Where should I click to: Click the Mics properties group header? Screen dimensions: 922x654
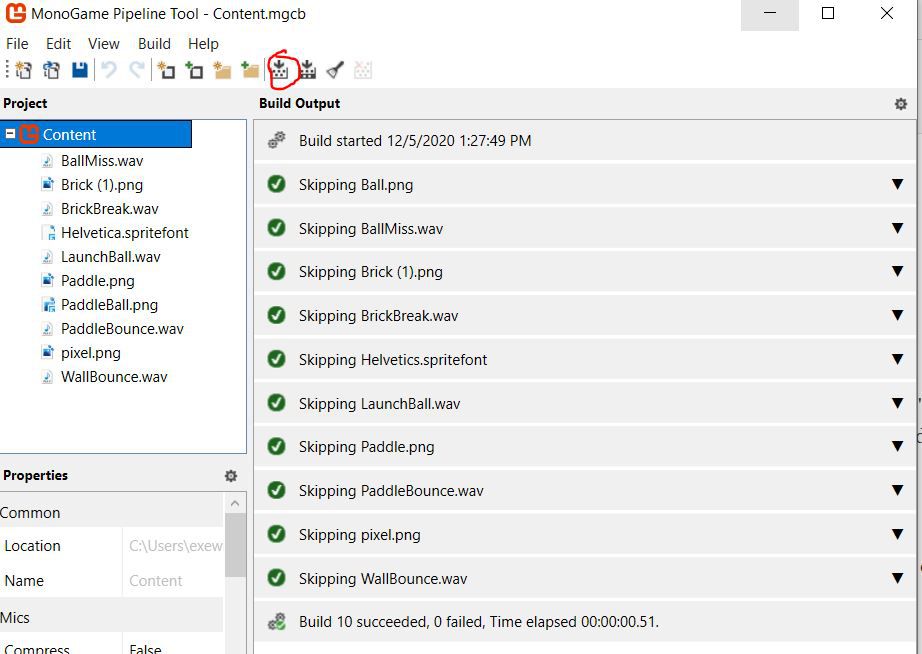coord(112,617)
